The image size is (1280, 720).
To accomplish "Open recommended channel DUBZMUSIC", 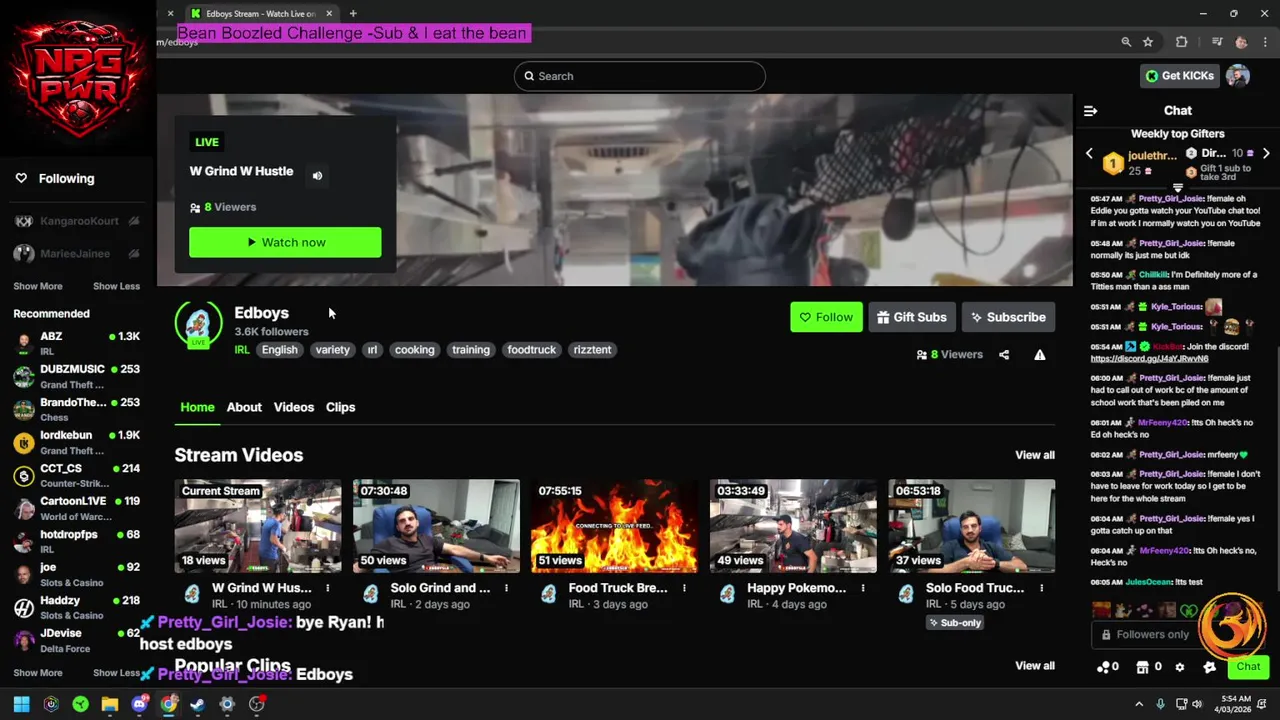I will [x=77, y=376].
